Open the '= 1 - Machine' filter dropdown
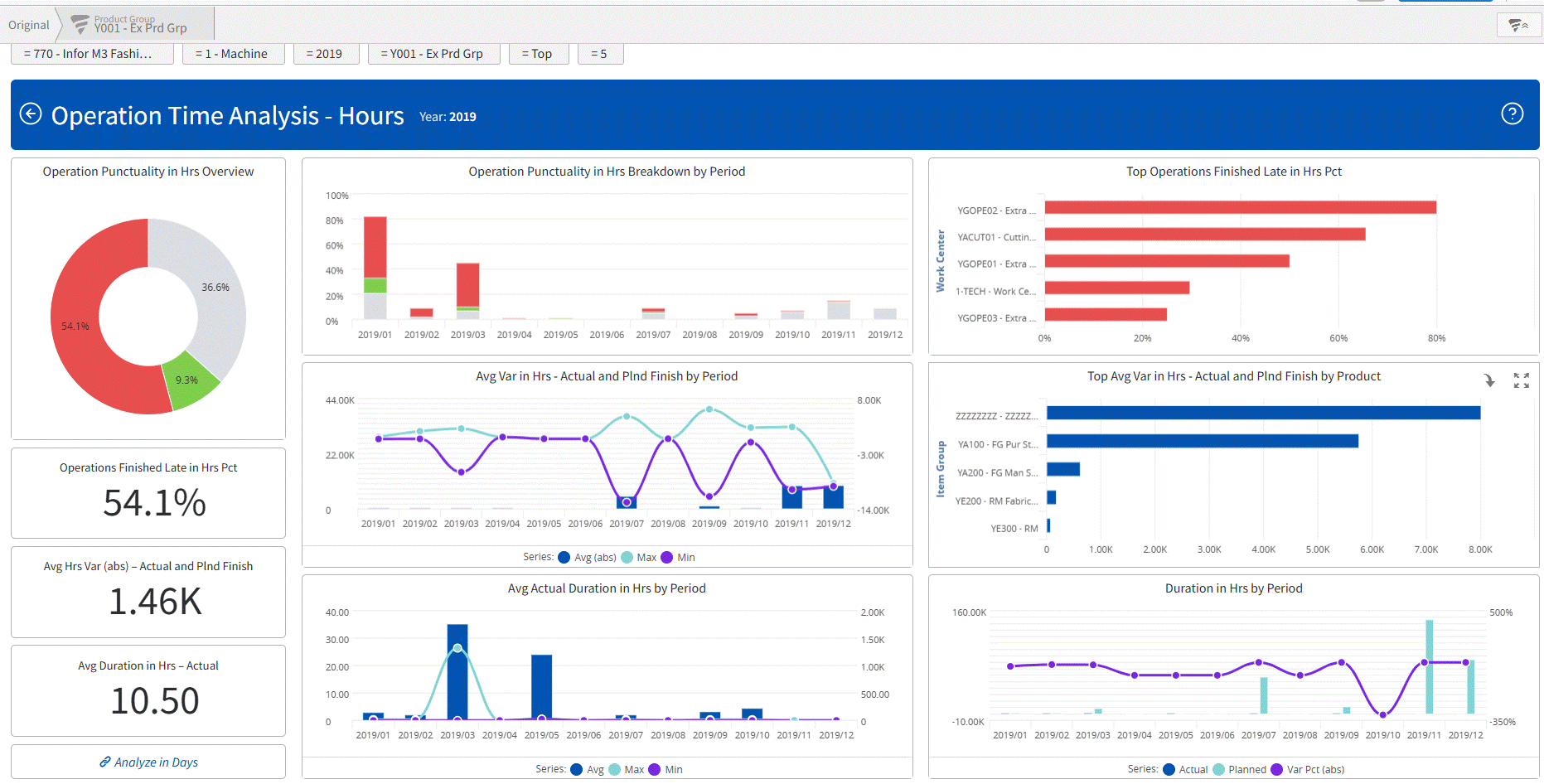 pyautogui.click(x=233, y=54)
